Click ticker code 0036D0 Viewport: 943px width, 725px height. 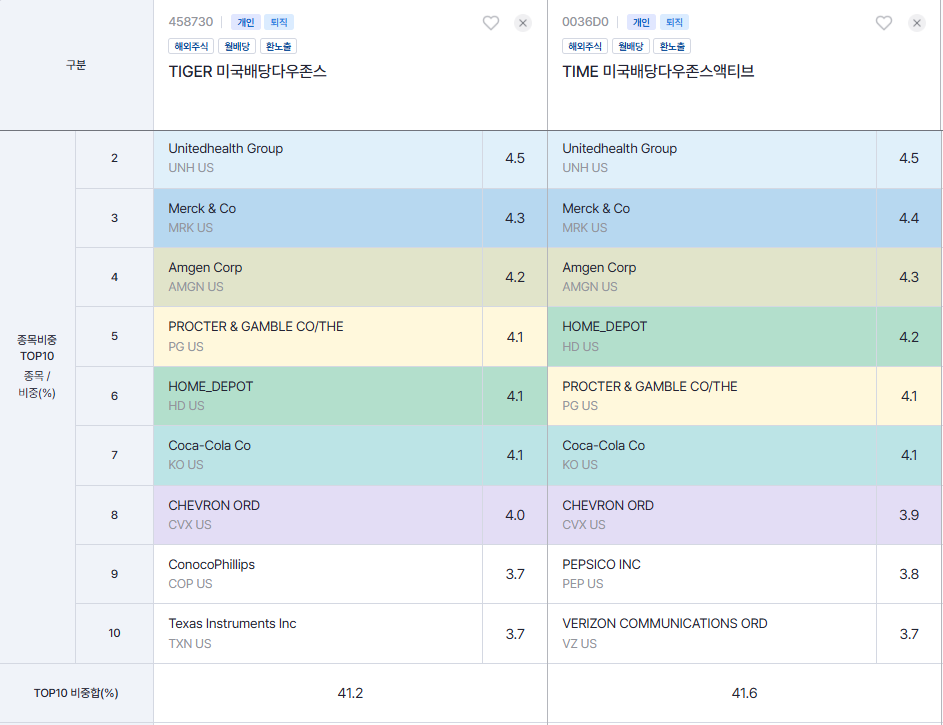pyautogui.click(x=585, y=22)
